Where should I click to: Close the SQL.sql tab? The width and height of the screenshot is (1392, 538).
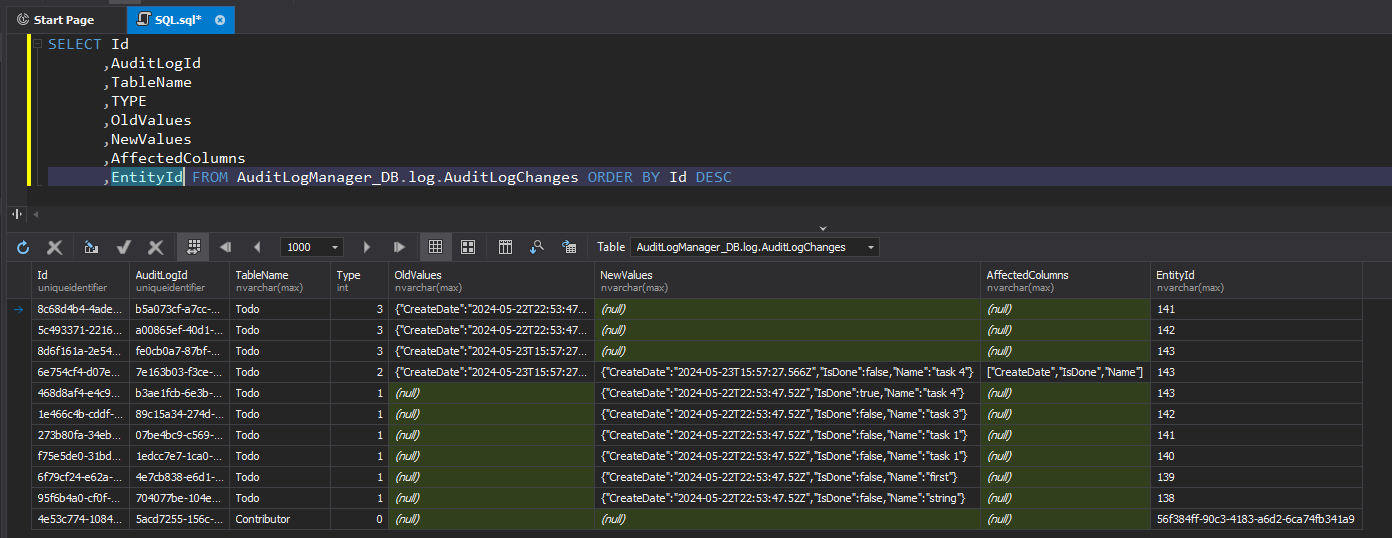pyautogui.click(x=220, y=20)
